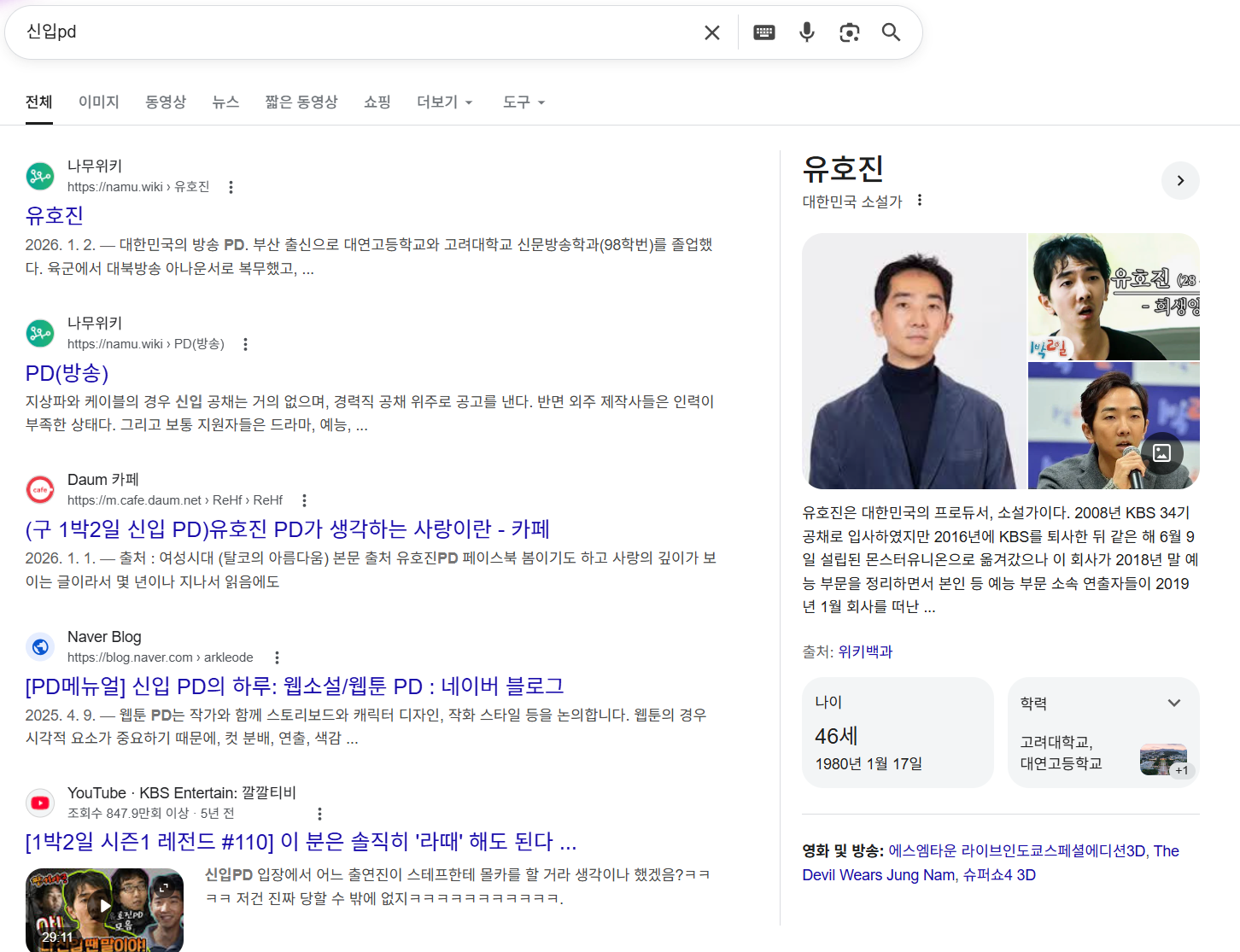Open the 도구 tools dropdown
Viewport: 1240px width, 952px height.
click(x=523, y=102)
